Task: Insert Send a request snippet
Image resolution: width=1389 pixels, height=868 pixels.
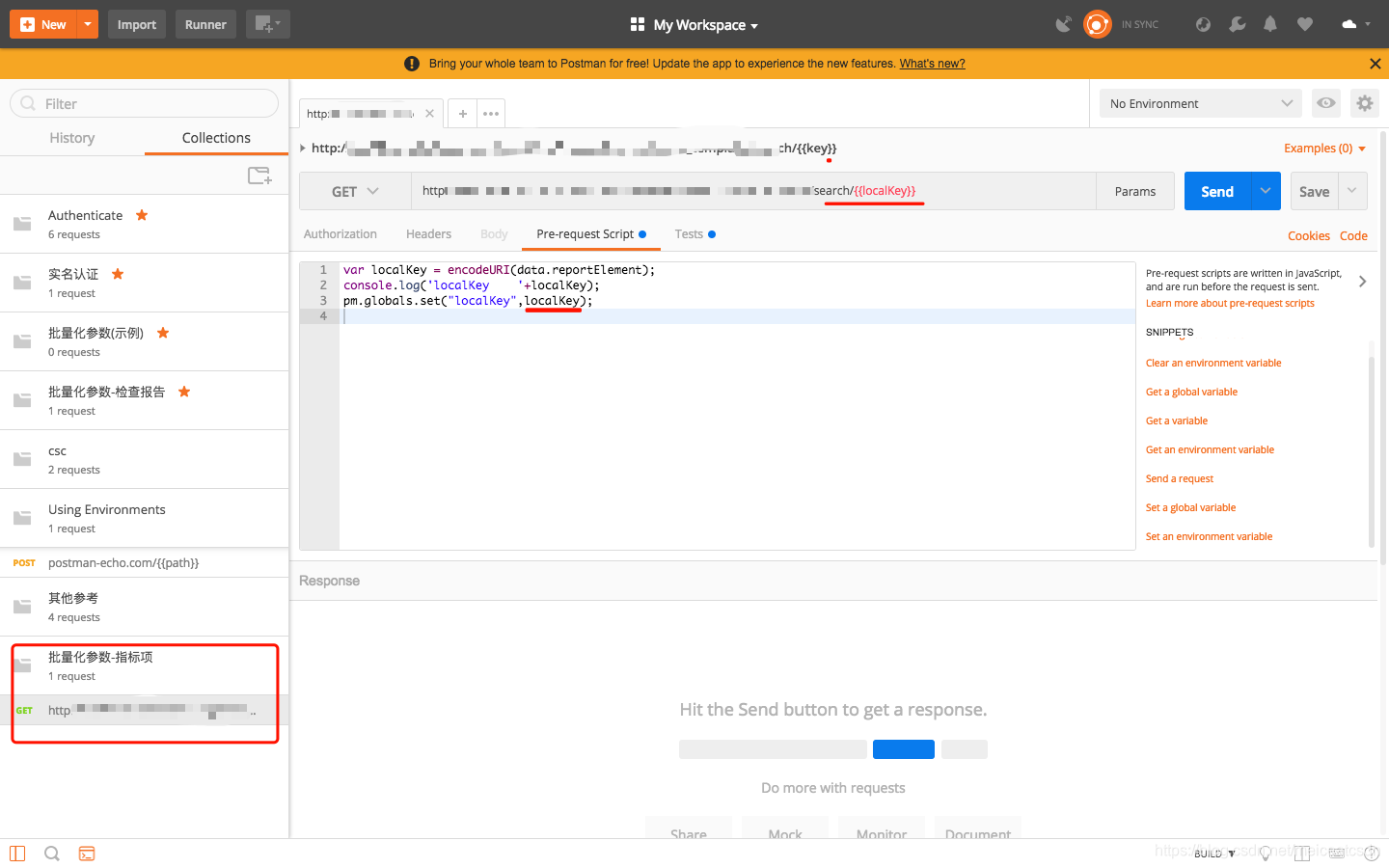Action: (x=1180, y=478)
